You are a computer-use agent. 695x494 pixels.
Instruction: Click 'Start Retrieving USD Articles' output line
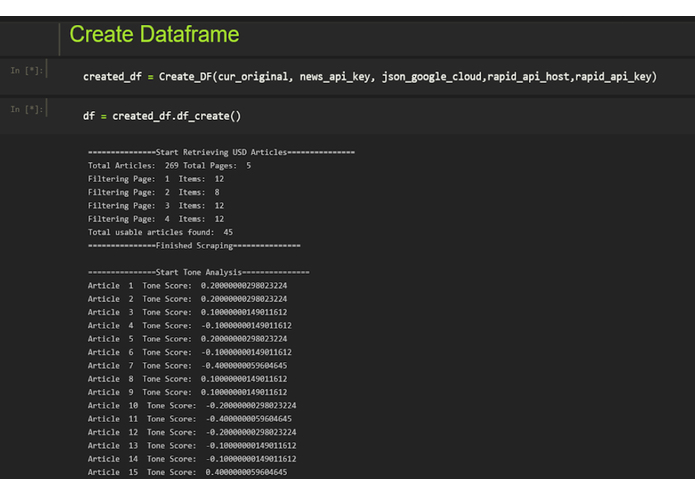tap(221, 152)
